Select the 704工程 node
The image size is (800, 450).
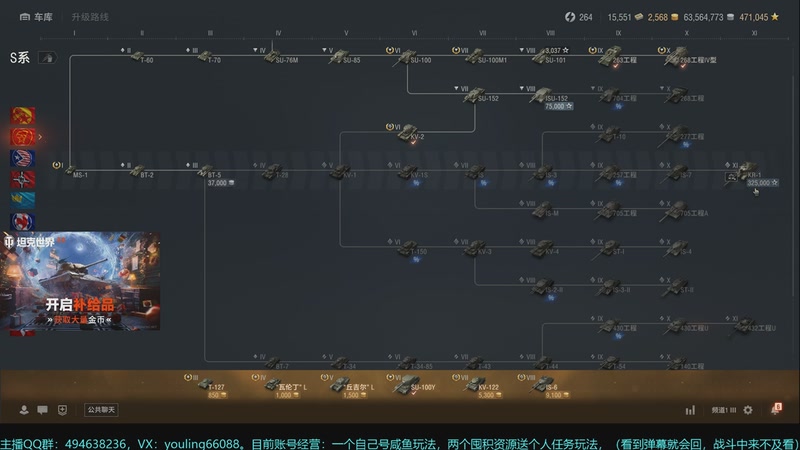(616, 96)
